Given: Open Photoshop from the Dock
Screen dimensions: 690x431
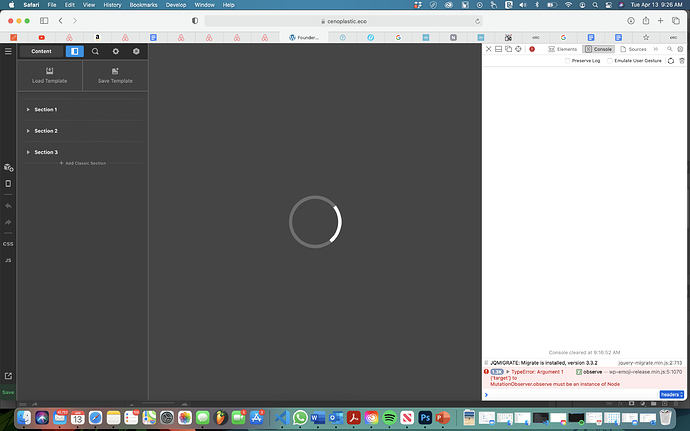Looking at the screenshot, I should [425, 417].
